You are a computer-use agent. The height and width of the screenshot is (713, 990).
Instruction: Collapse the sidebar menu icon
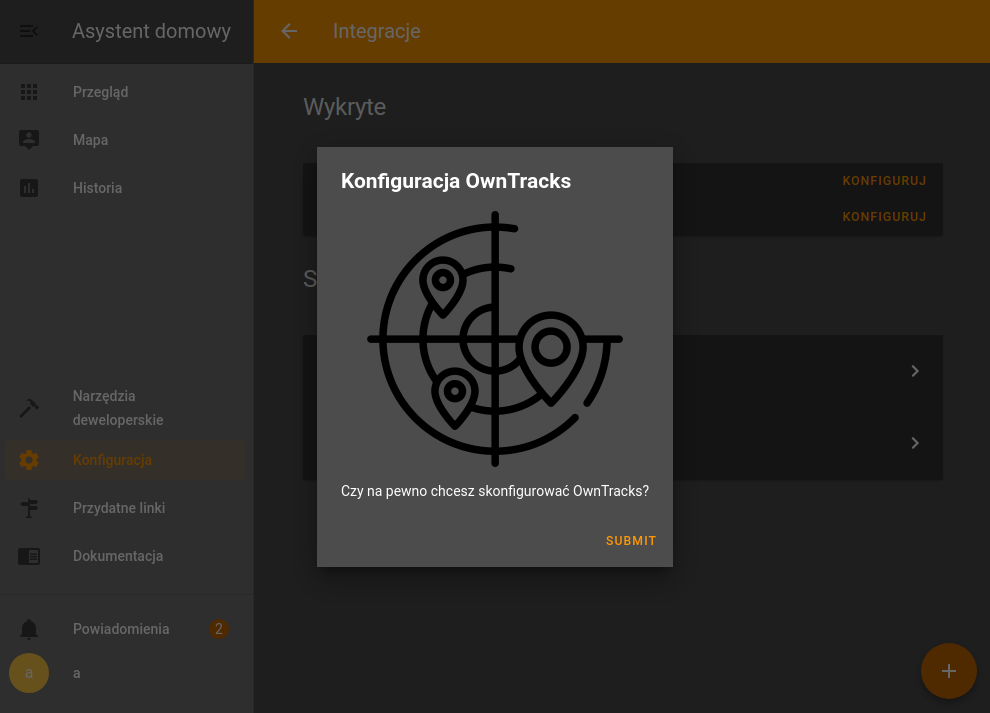coord(29,31)
